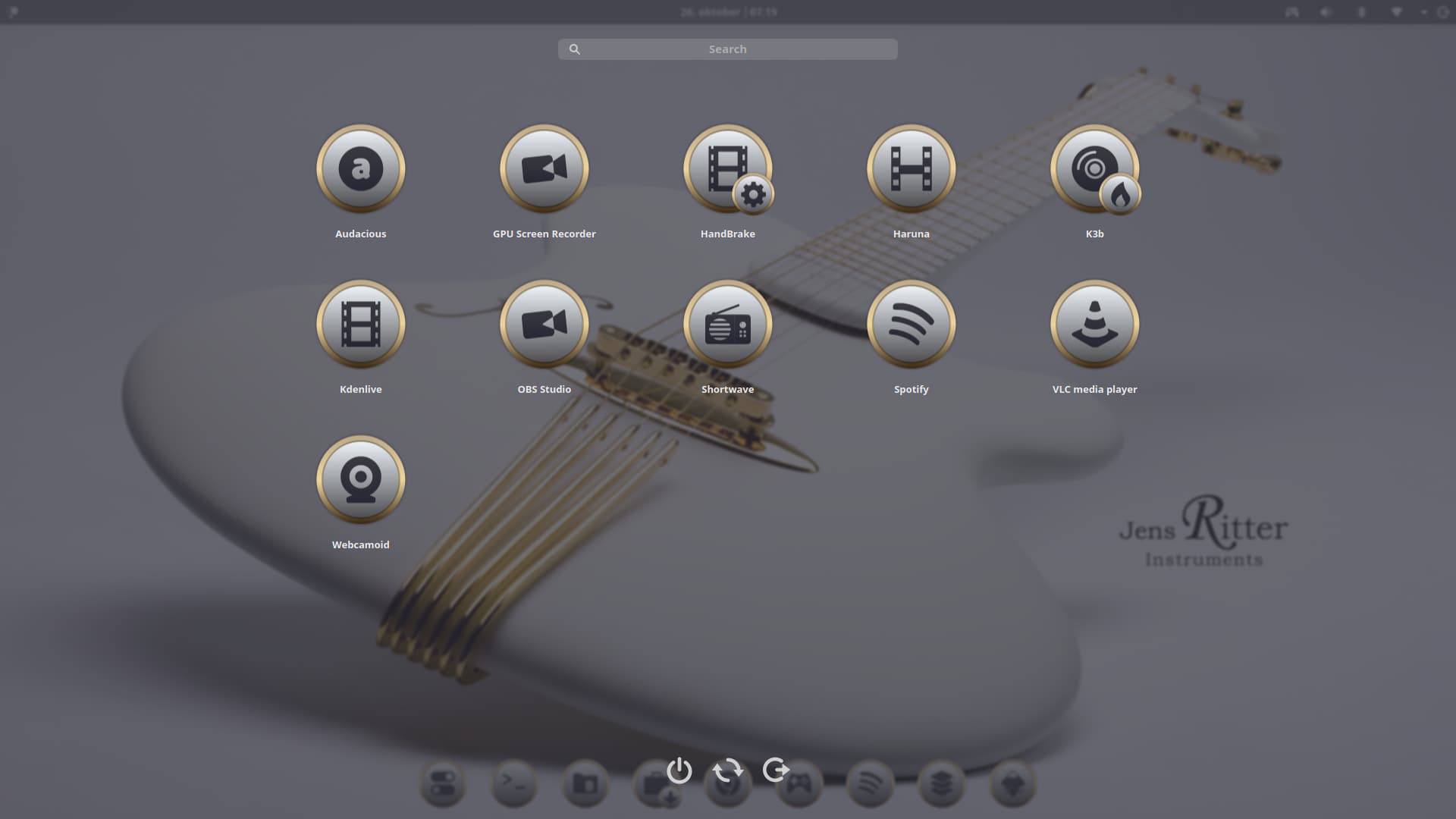Start HandBrake video transcoder
Image resolution: width=1456 pixels, height=819 pixels.
pos(727,169)
